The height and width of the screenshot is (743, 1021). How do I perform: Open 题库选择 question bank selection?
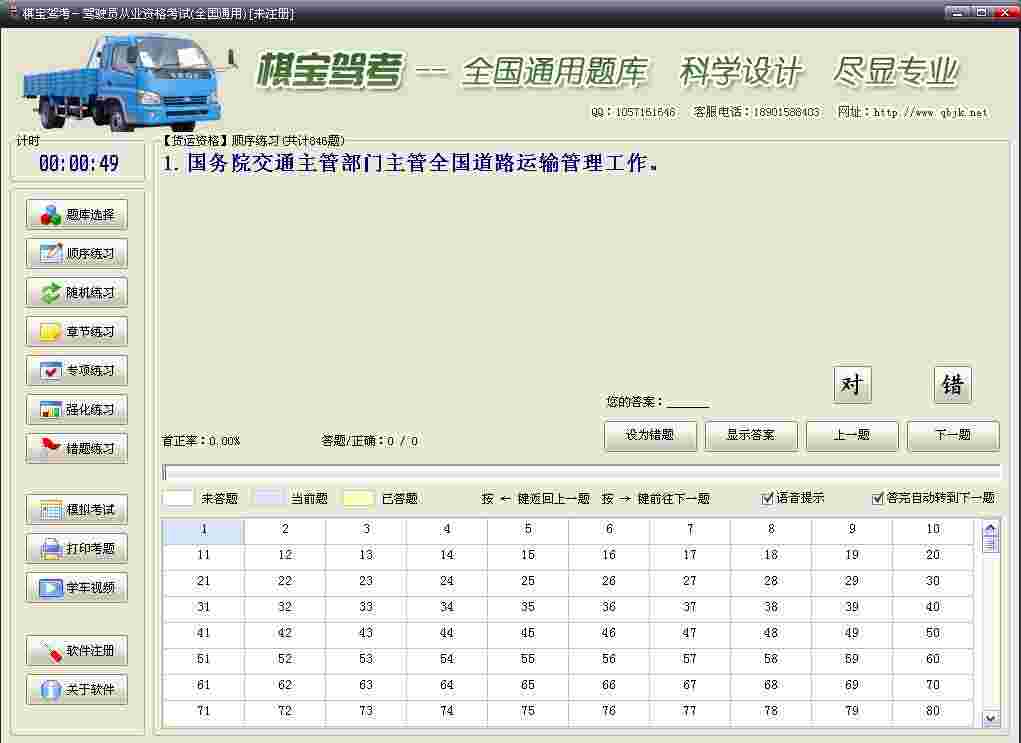point(77,215)
